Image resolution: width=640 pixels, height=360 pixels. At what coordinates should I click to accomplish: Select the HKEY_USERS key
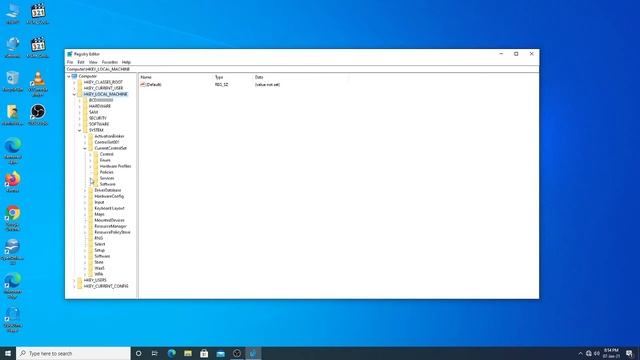tap(95, 280)
